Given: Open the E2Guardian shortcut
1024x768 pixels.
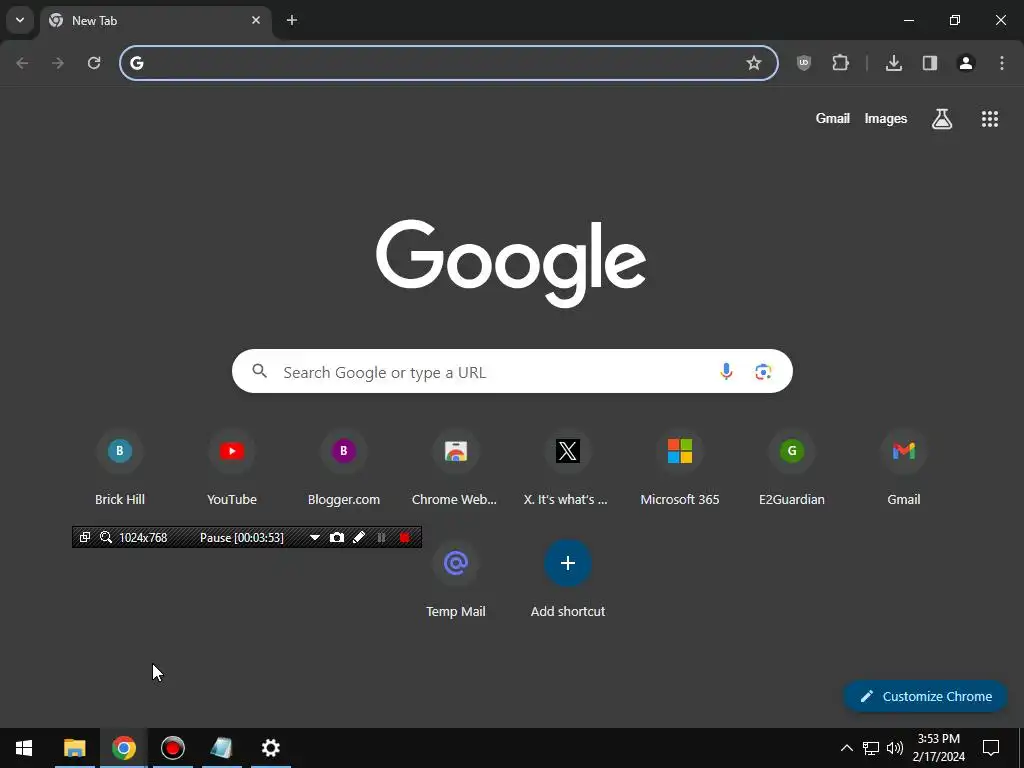Looking at the screenshot, I should pos(792,468).
